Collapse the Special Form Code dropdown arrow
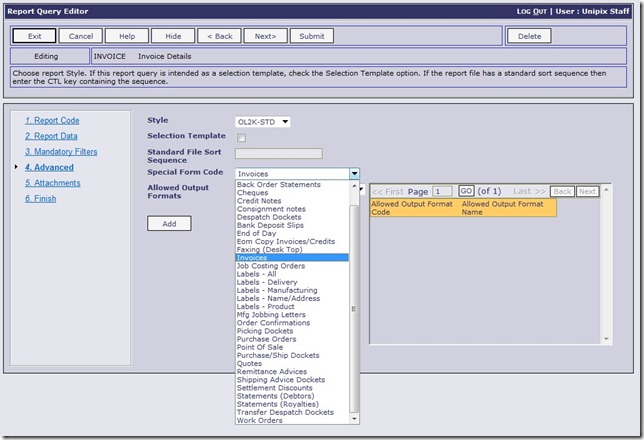 coord(354,174)
